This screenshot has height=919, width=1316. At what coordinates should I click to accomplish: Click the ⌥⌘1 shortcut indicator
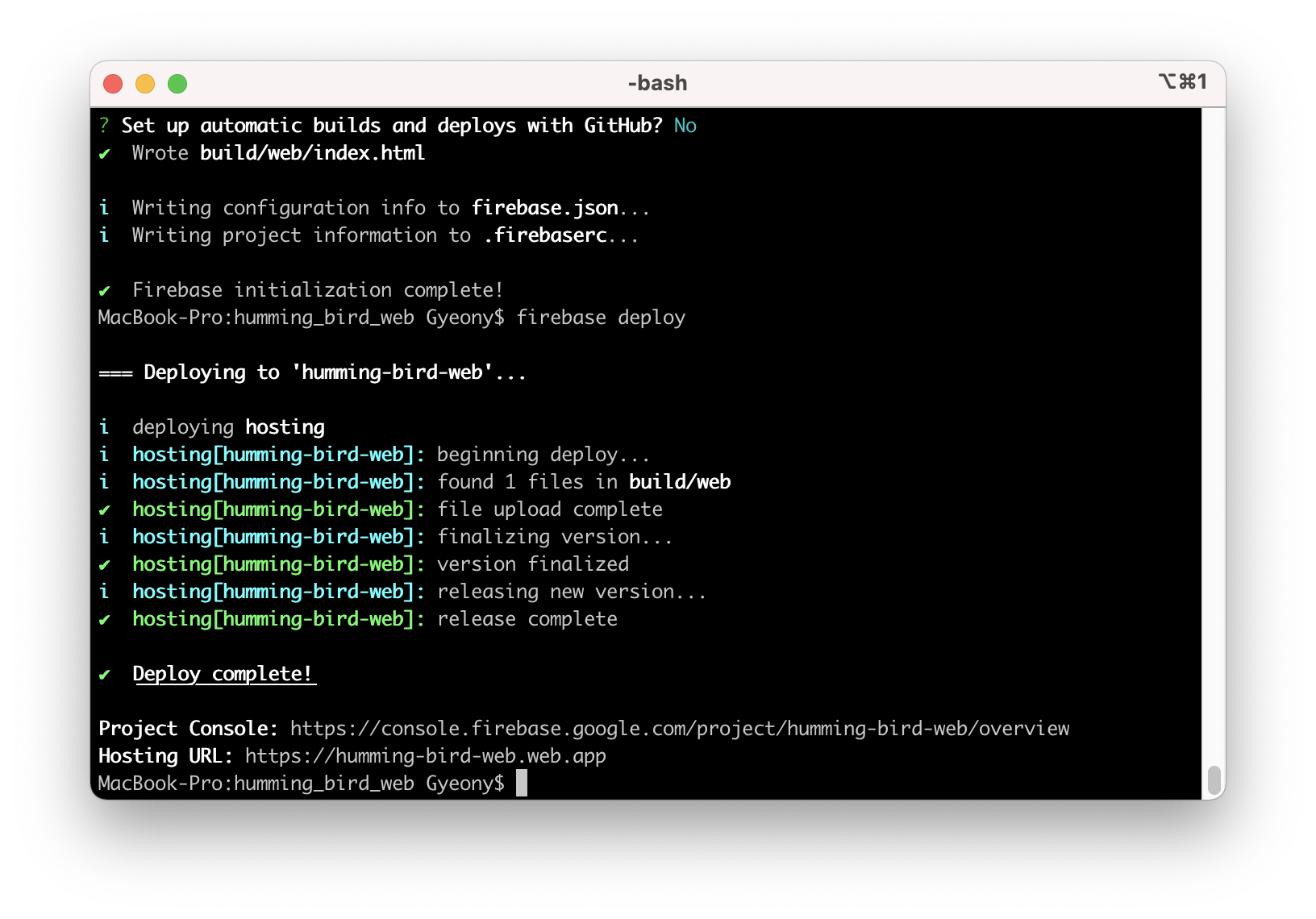[1182, 81]
